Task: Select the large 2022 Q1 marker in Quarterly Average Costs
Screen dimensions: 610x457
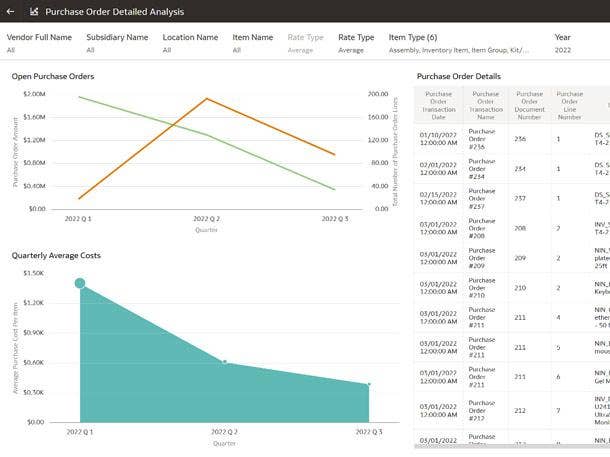Action: point(80,284)
